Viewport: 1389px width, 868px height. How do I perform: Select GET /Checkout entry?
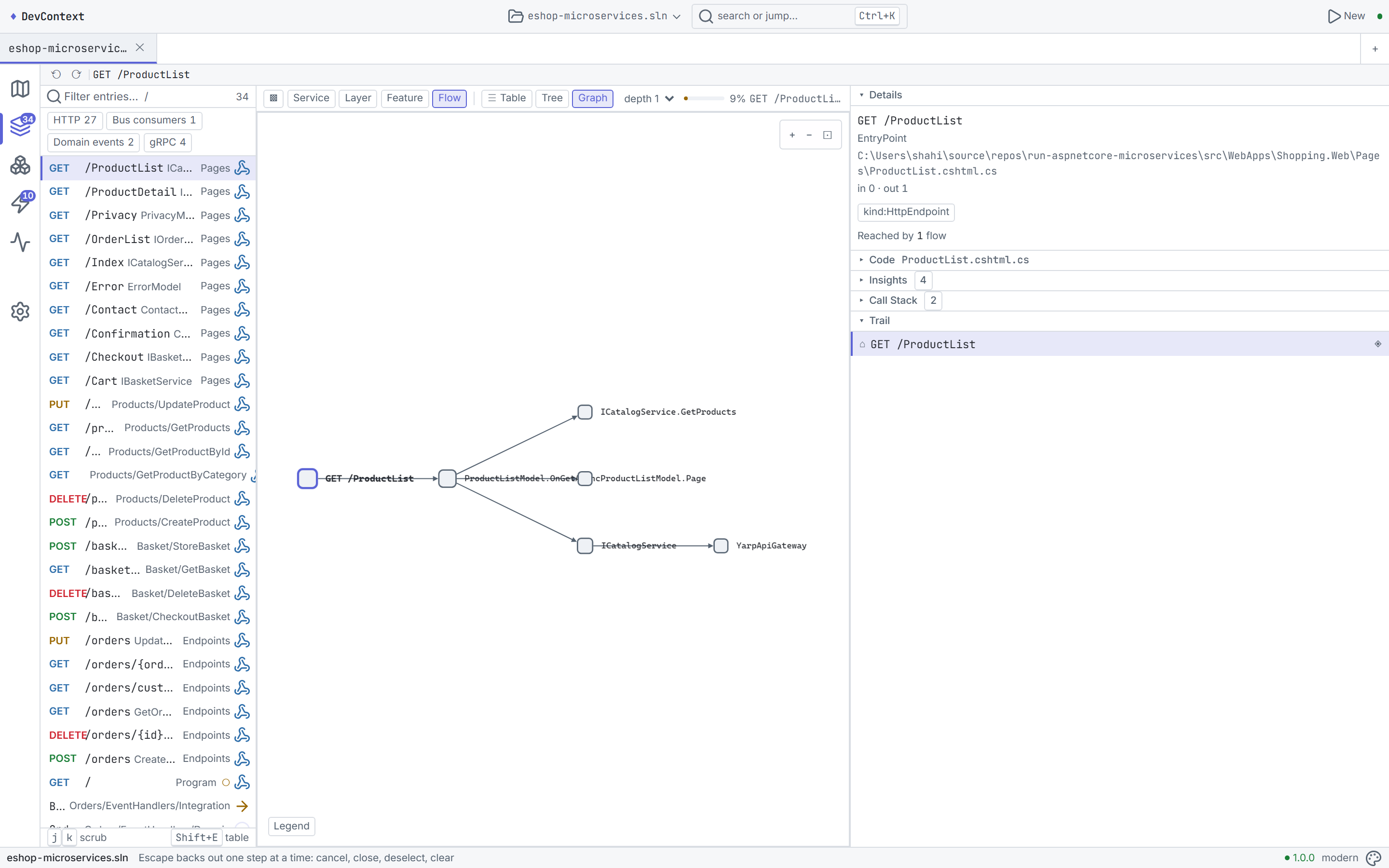click(x=149, y=357)
